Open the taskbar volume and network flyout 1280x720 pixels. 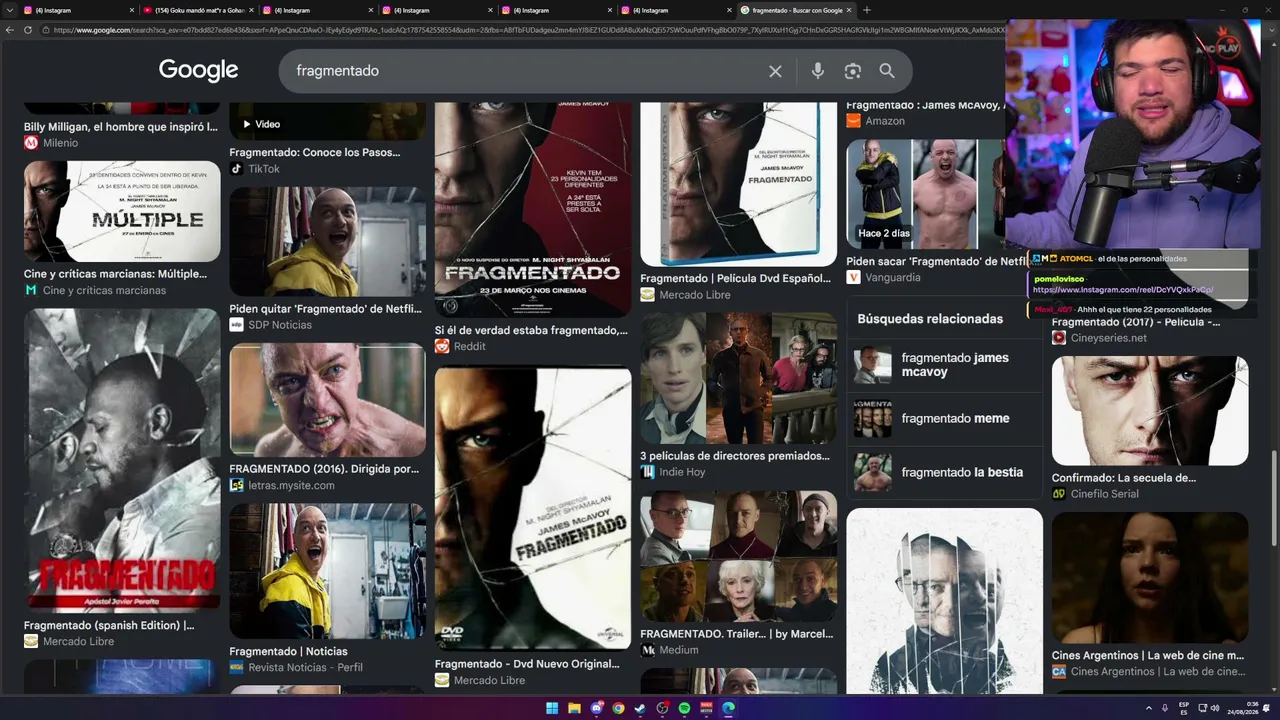click(1209, 708)
